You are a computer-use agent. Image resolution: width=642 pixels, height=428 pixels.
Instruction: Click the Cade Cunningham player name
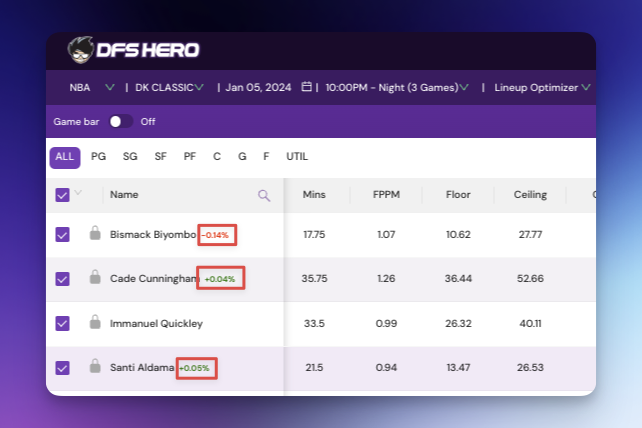154,279
